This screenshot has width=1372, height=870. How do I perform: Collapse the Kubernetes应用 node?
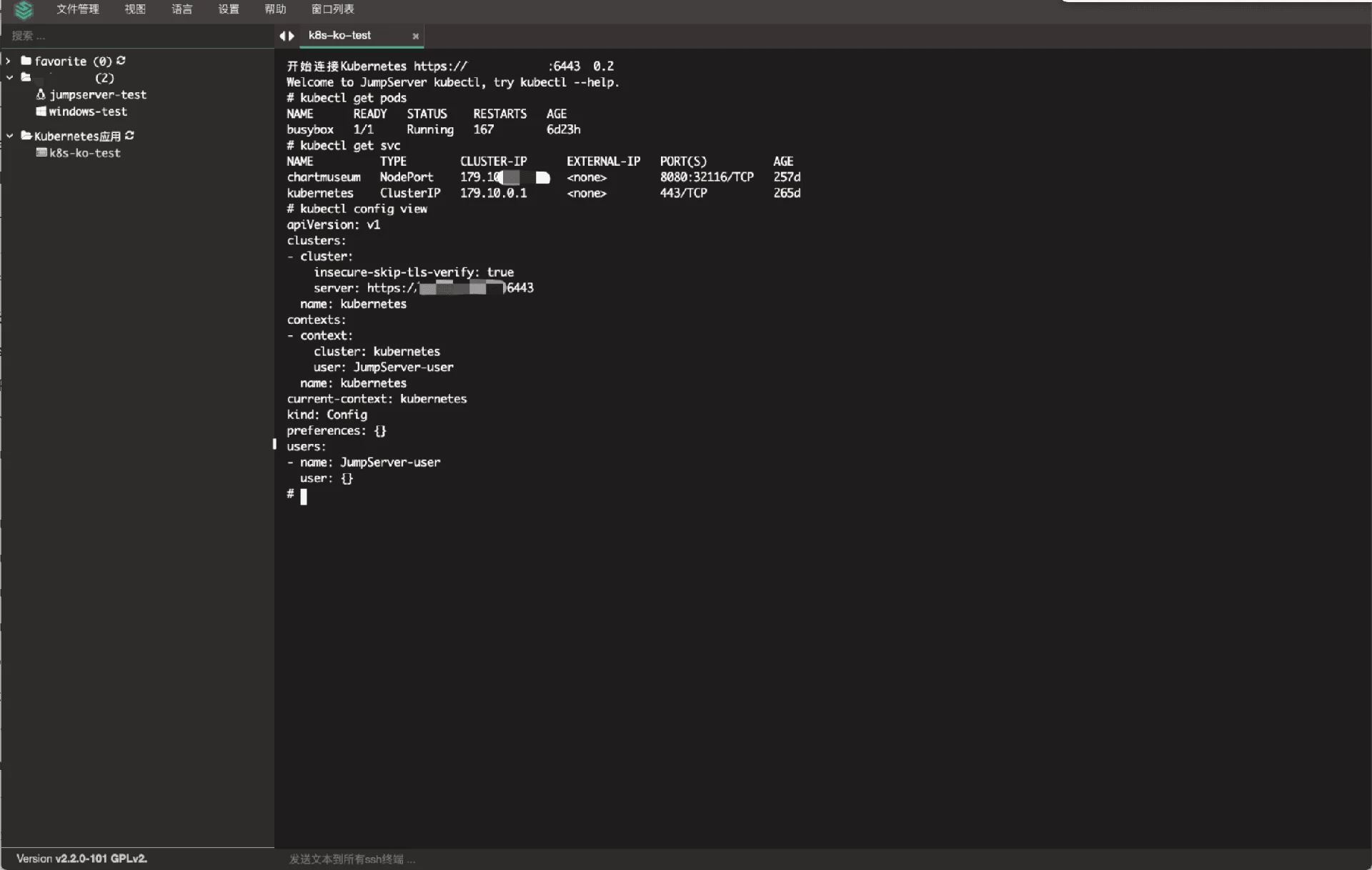[x=9, y=135]
